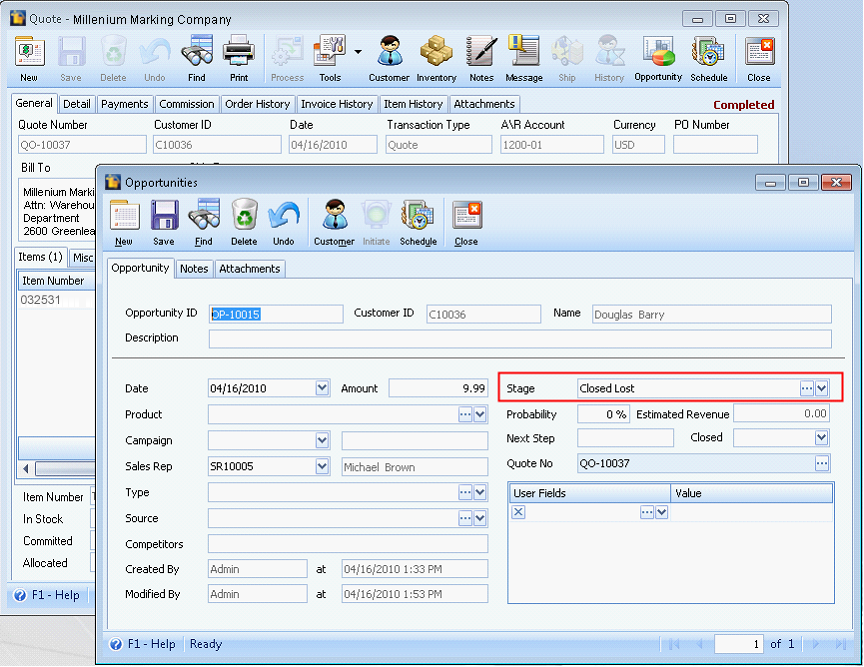Open the Closed dropdown
Viewport: 864px width, 667px height.
(822, 438)
